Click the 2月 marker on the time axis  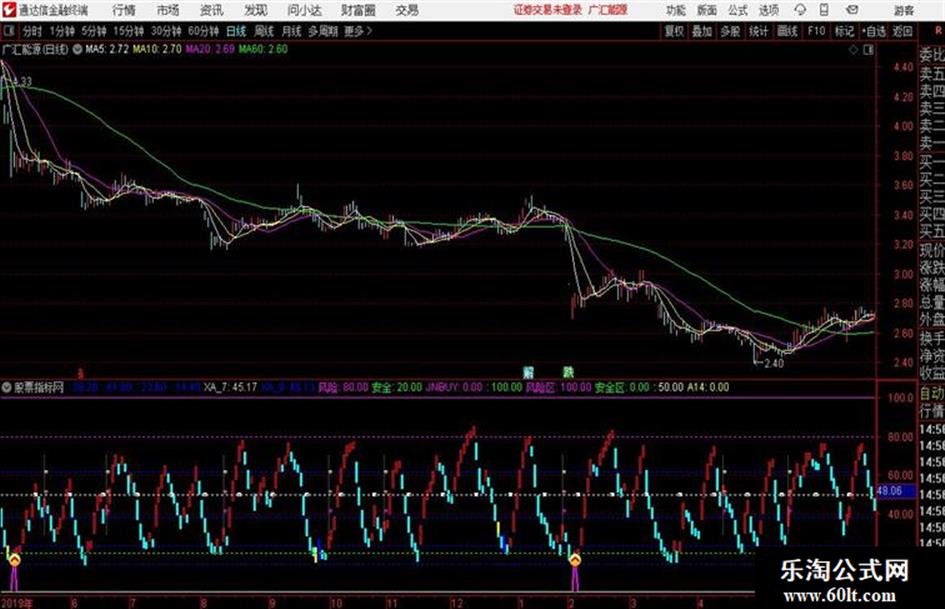[x=570, y=603]
